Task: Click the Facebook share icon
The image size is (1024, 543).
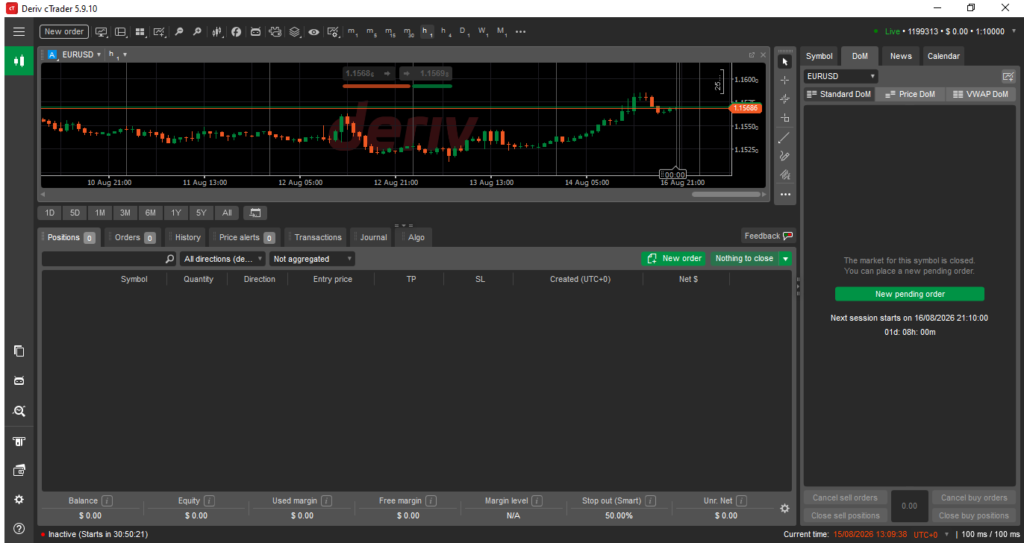Action: click(x=236, y=31)
